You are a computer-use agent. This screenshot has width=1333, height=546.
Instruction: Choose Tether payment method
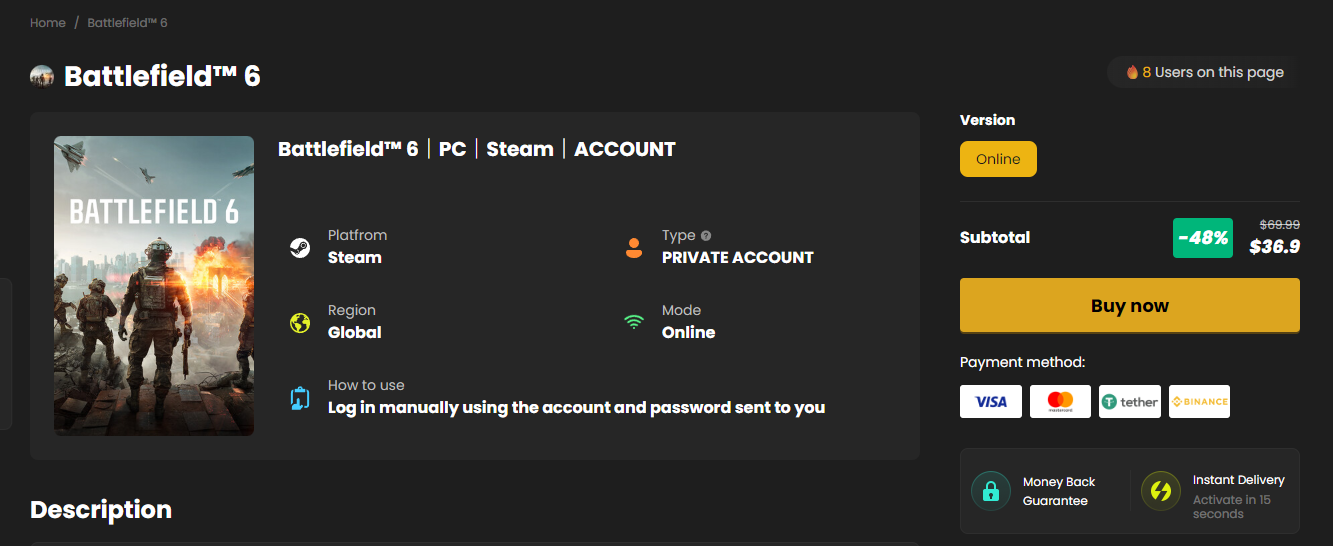1130,401
